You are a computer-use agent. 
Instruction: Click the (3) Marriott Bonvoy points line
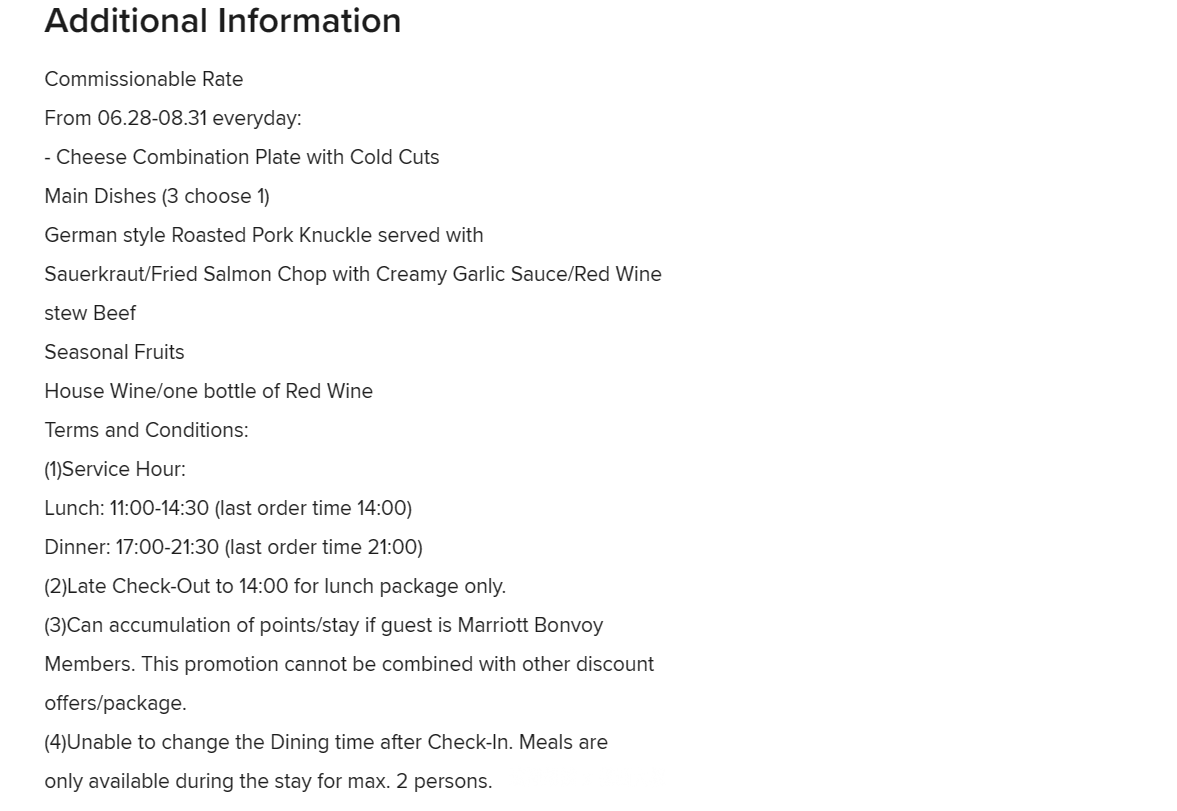click(324, 626)
